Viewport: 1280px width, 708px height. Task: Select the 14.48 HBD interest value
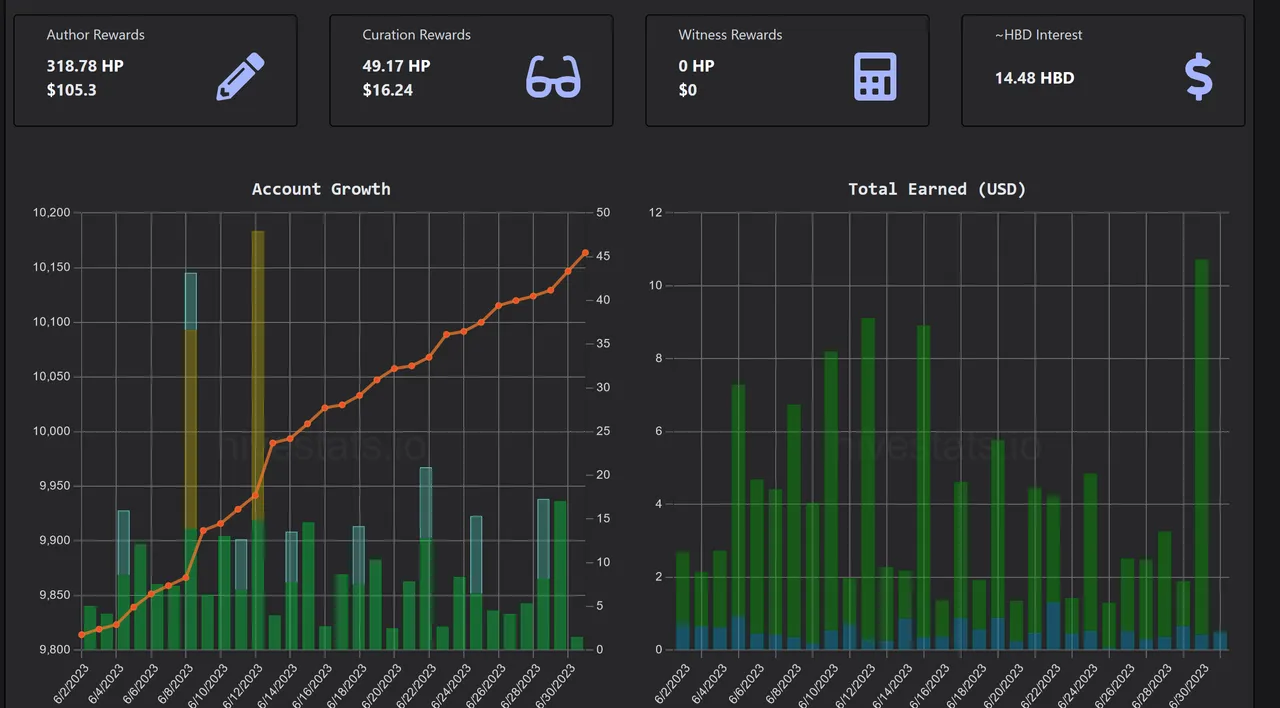[x=1034, y=78]
